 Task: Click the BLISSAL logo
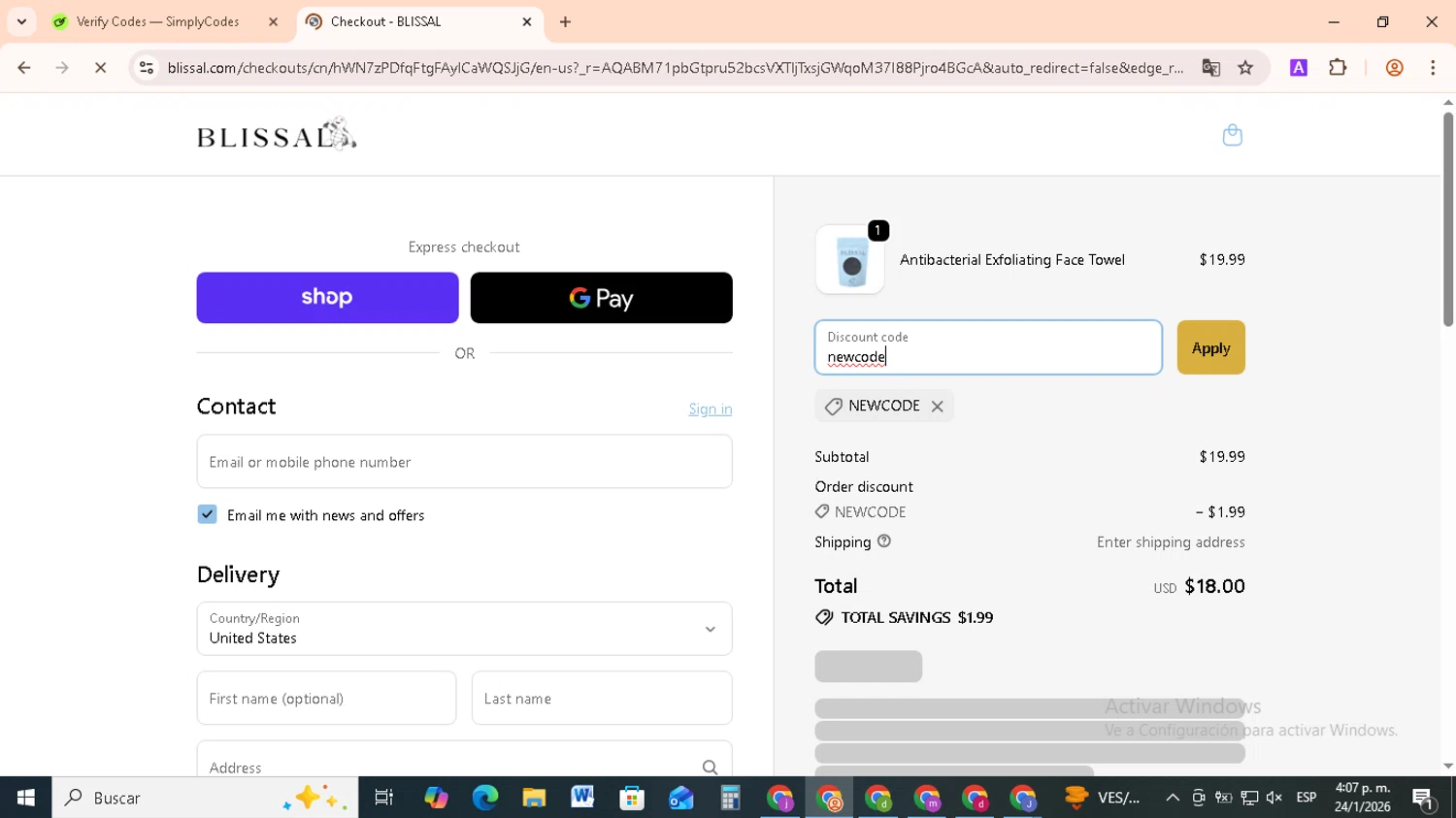pyautogui.click(x=277, y=135)
